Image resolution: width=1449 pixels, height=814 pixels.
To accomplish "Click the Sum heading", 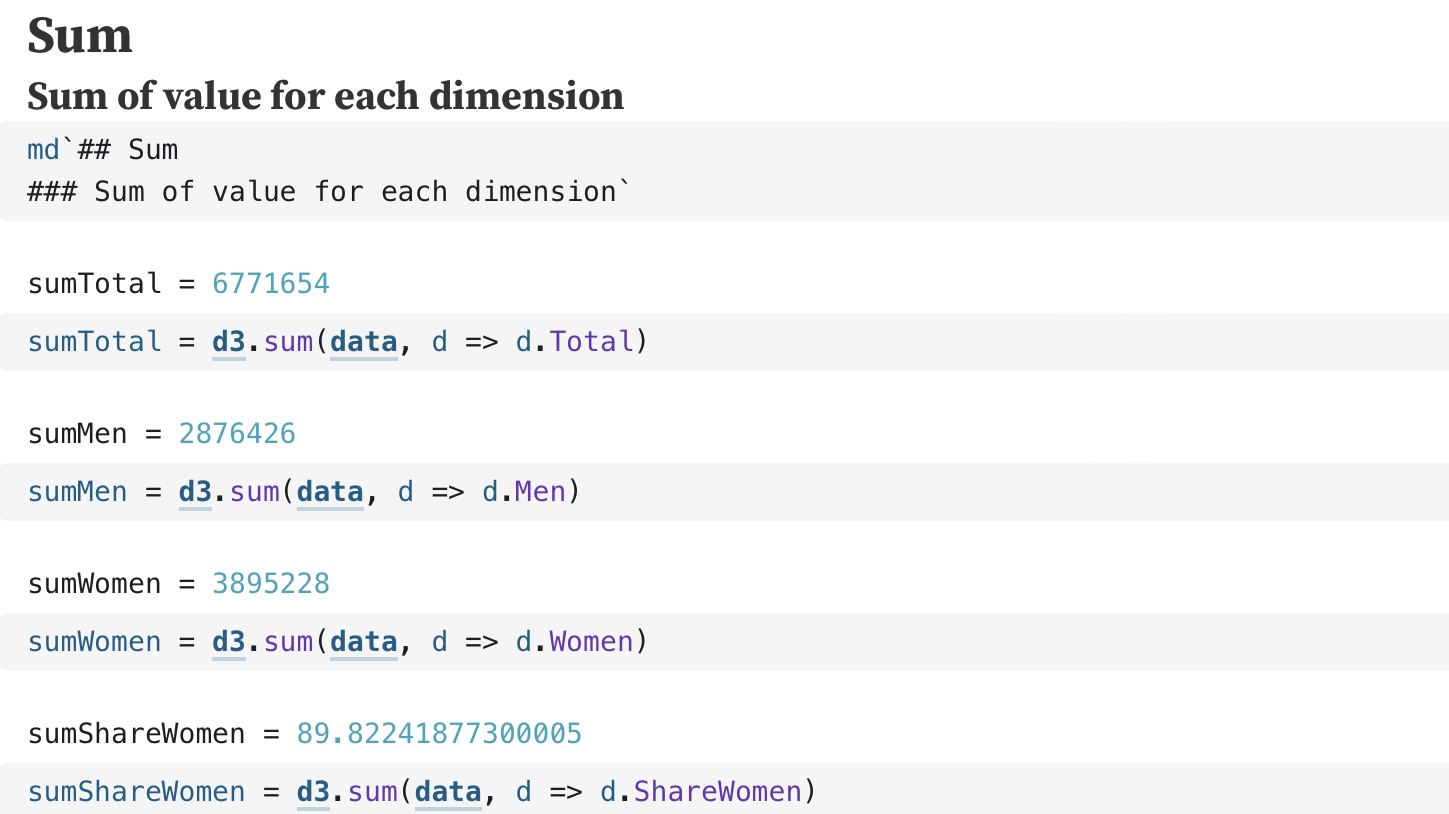I will point(80,36).
